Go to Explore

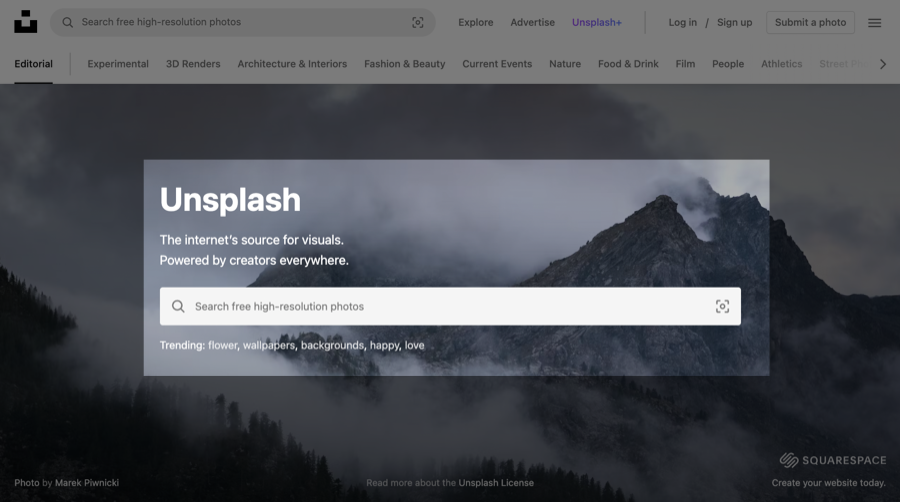point(475,22)
